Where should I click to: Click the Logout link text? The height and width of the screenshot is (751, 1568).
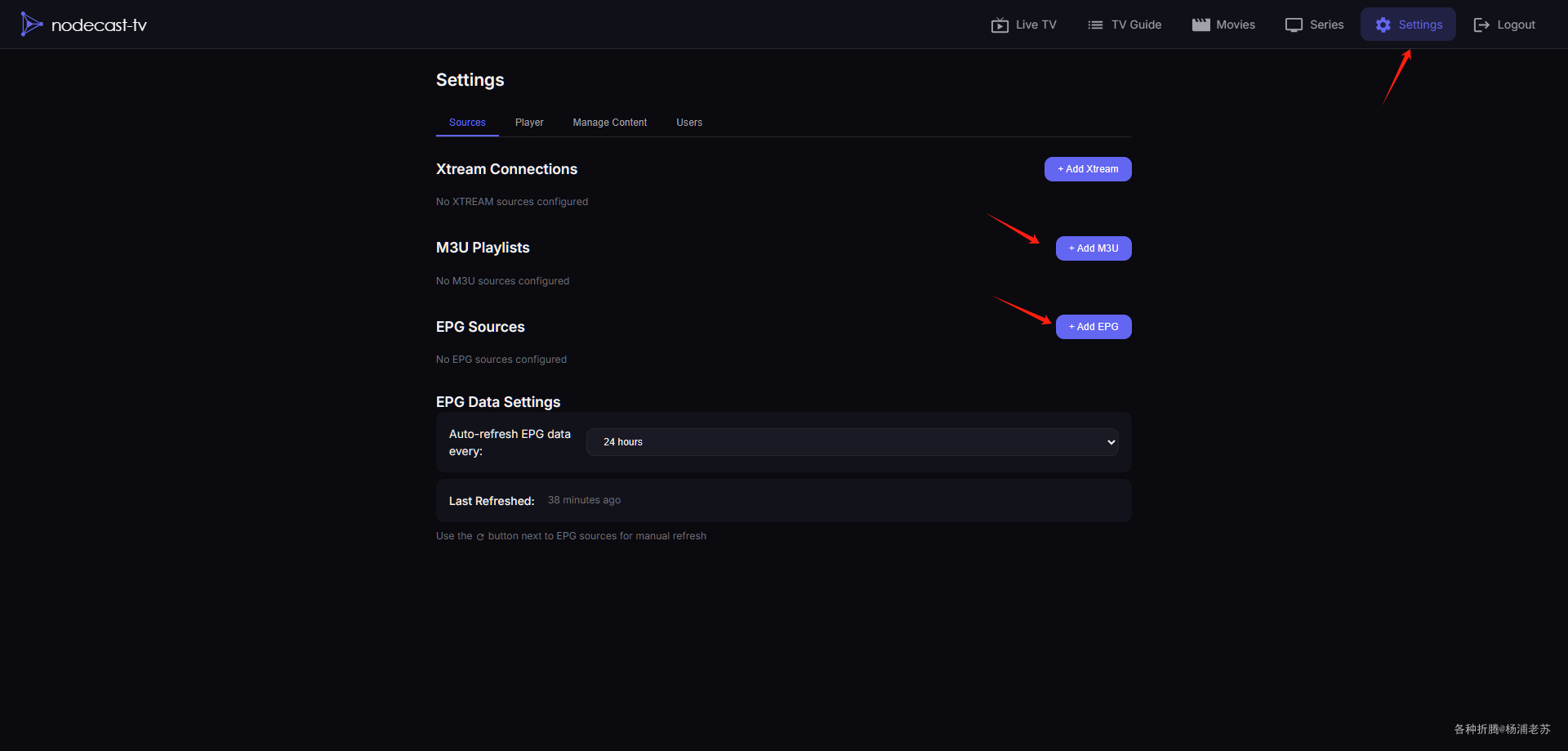point(1516,25)
